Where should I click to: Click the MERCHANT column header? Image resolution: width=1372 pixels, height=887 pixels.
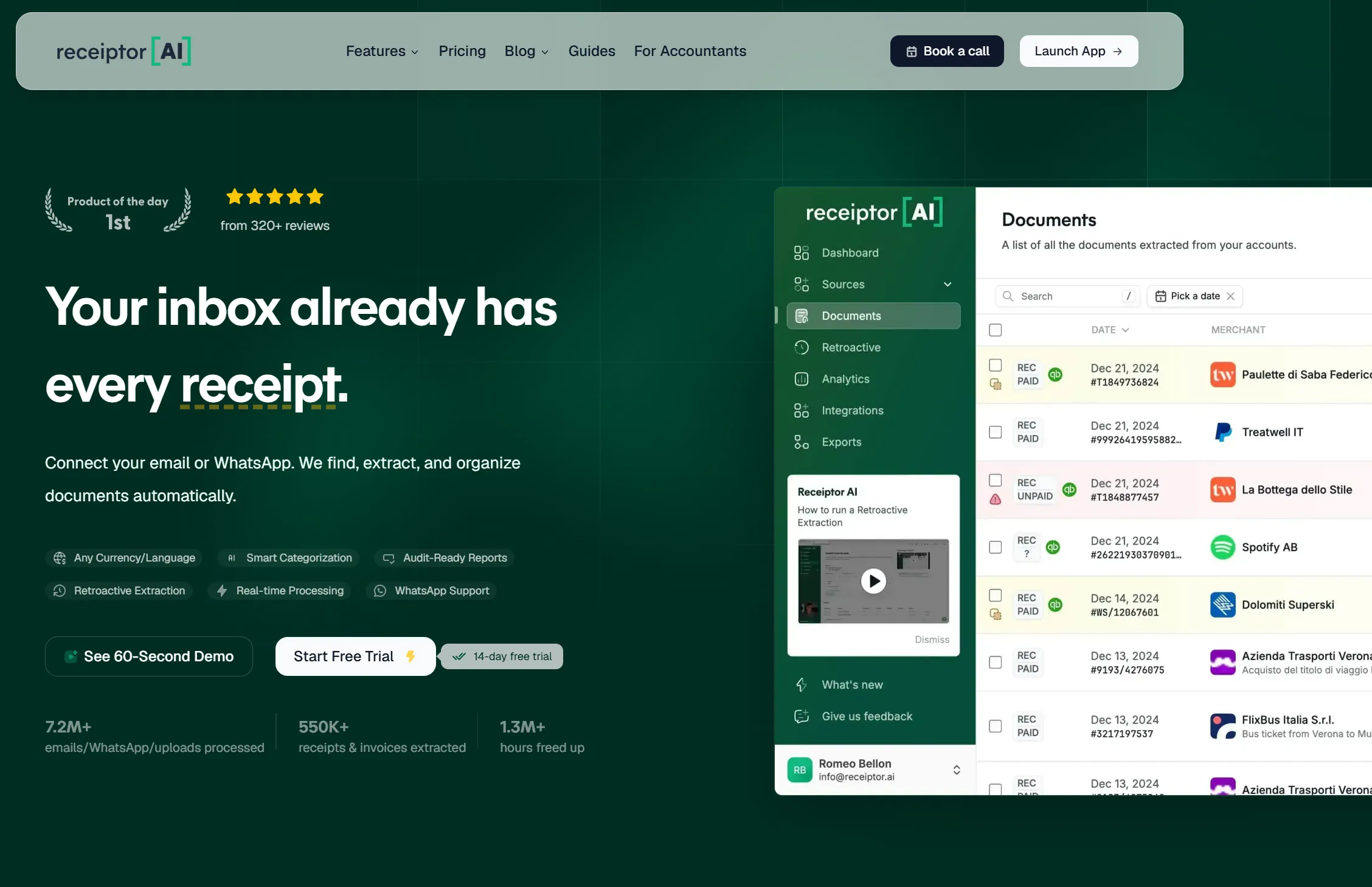click(1238, 330)
